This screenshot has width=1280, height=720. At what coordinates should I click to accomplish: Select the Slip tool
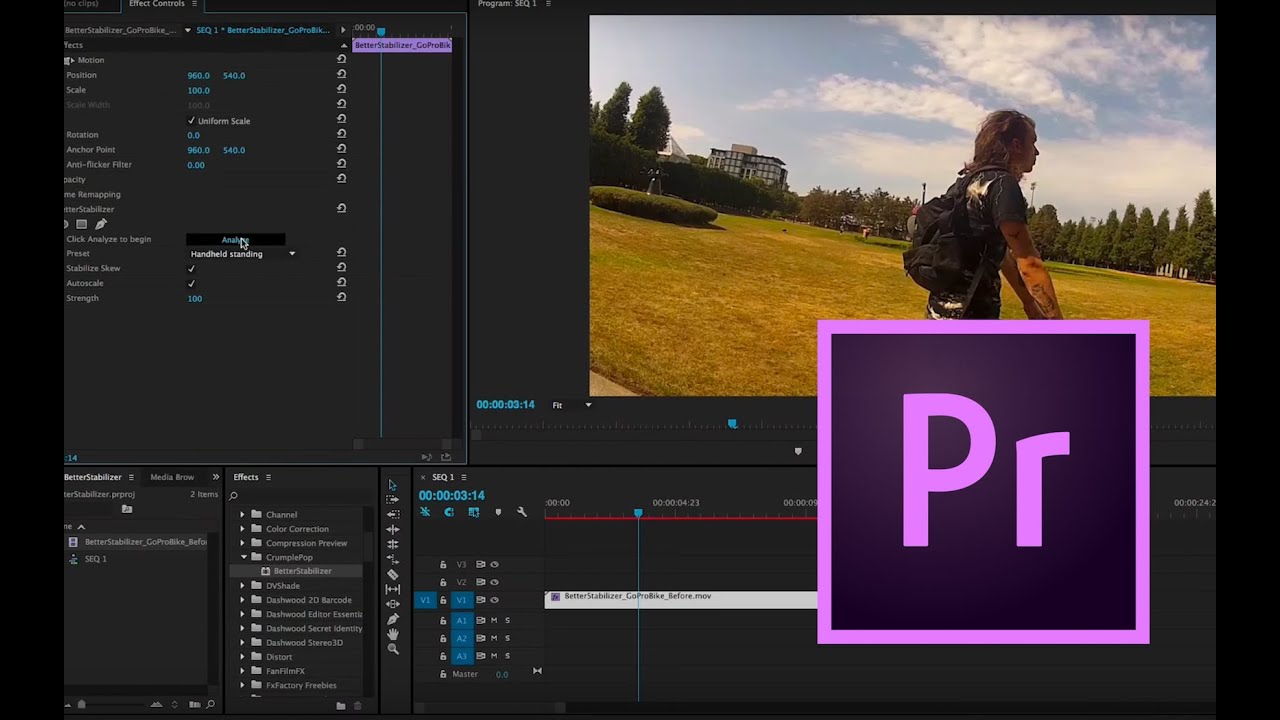[x=392, y=589]
